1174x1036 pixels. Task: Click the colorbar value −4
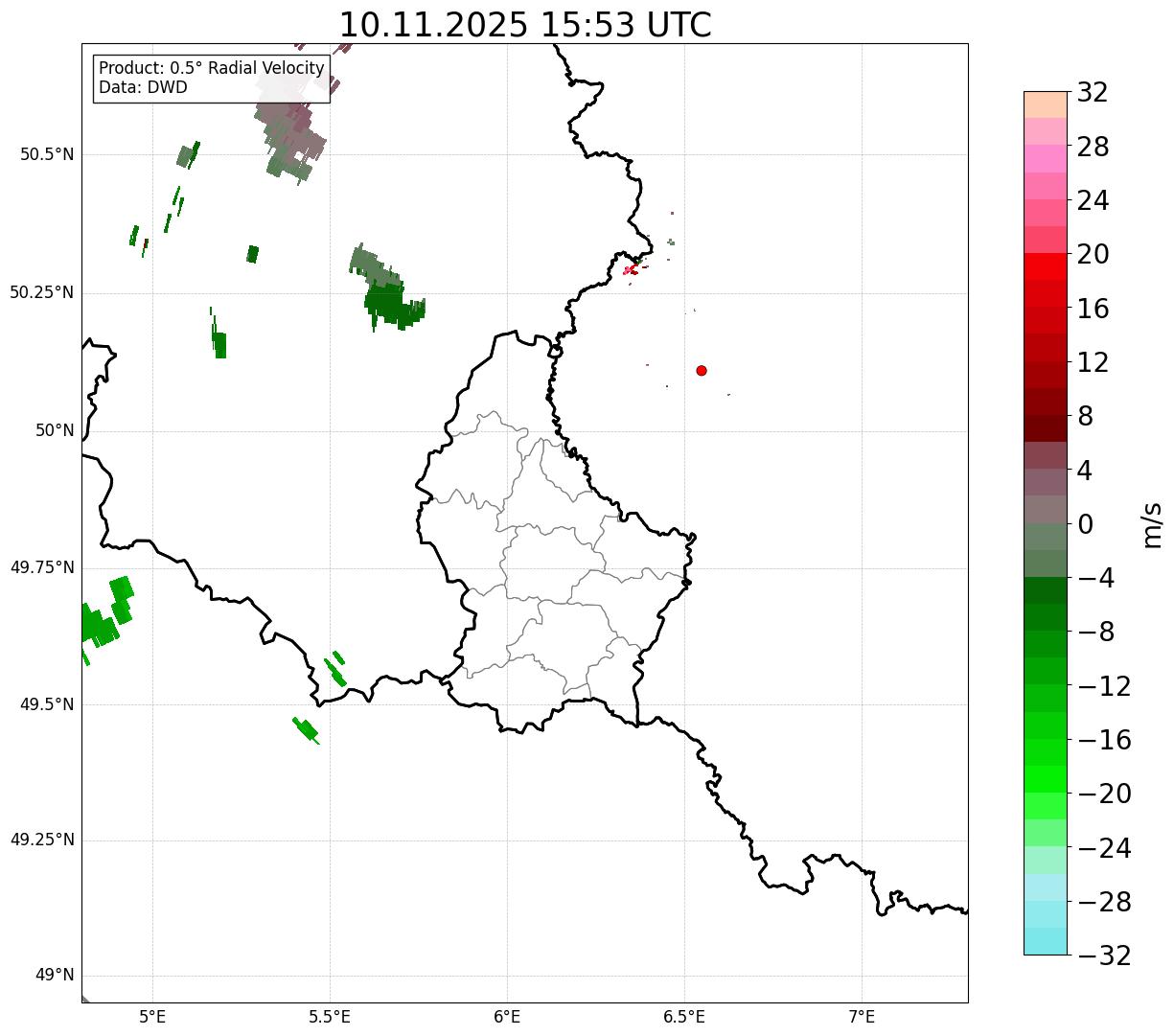point(1094,578)
